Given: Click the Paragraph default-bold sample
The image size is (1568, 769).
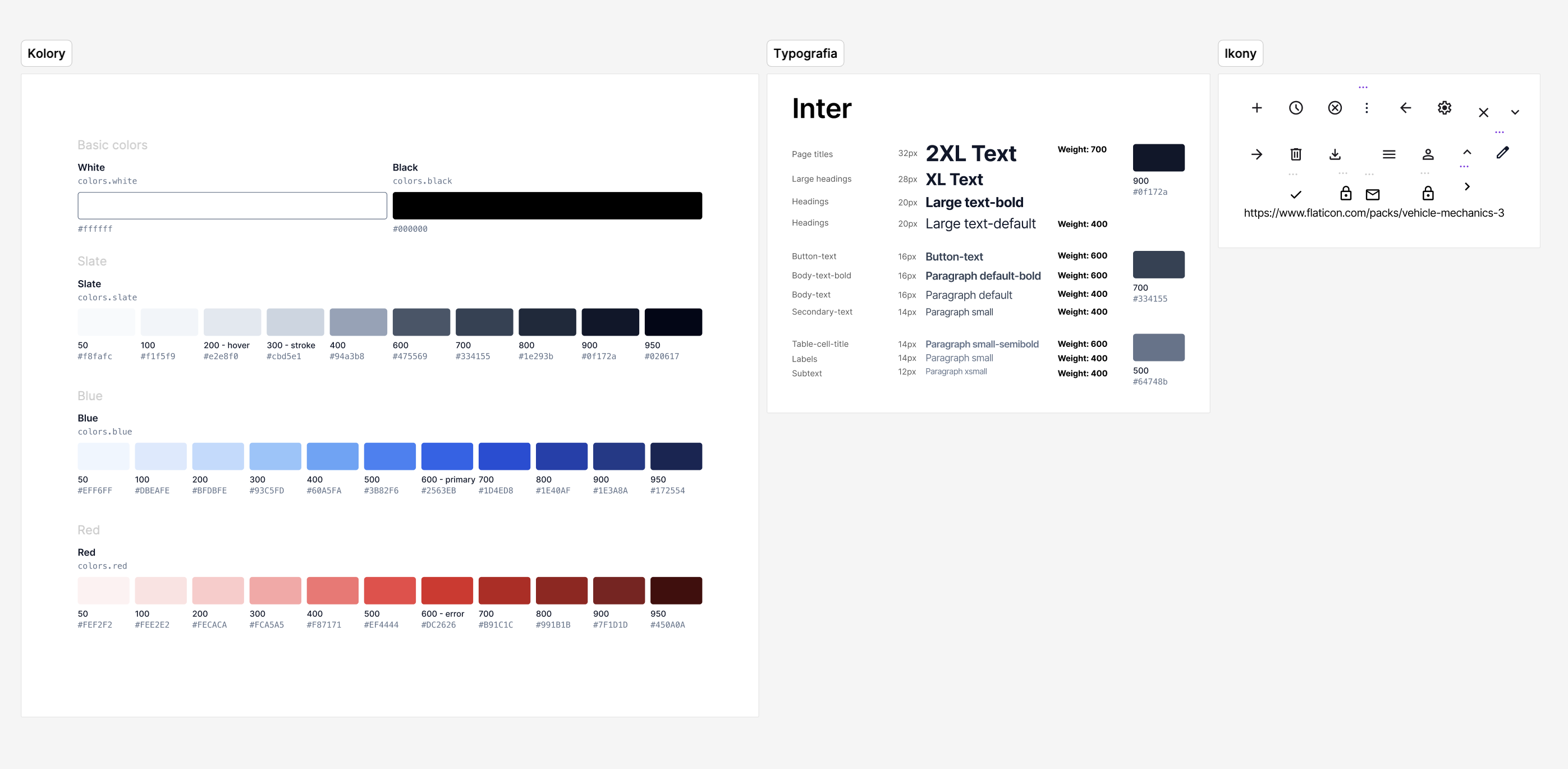Looking at the screenshot, I should (x=983, y=276).
